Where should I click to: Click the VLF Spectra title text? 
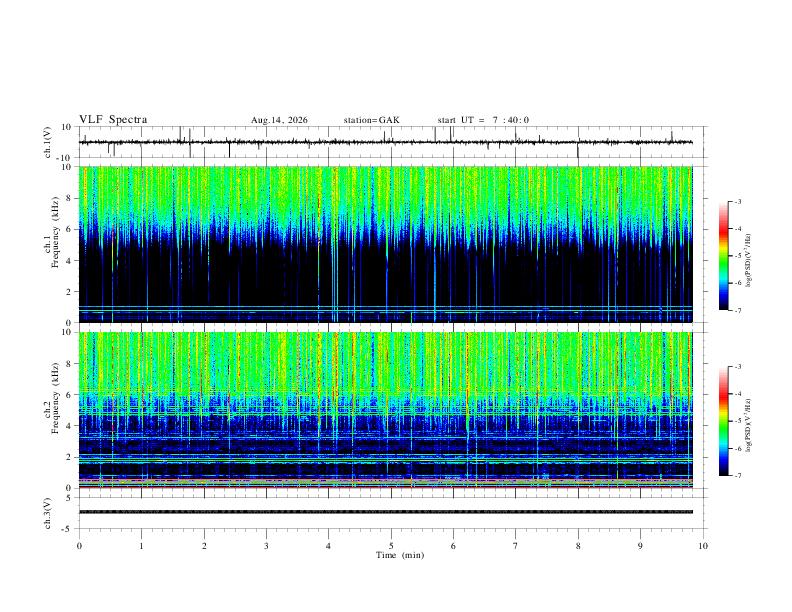coord(113,120)
